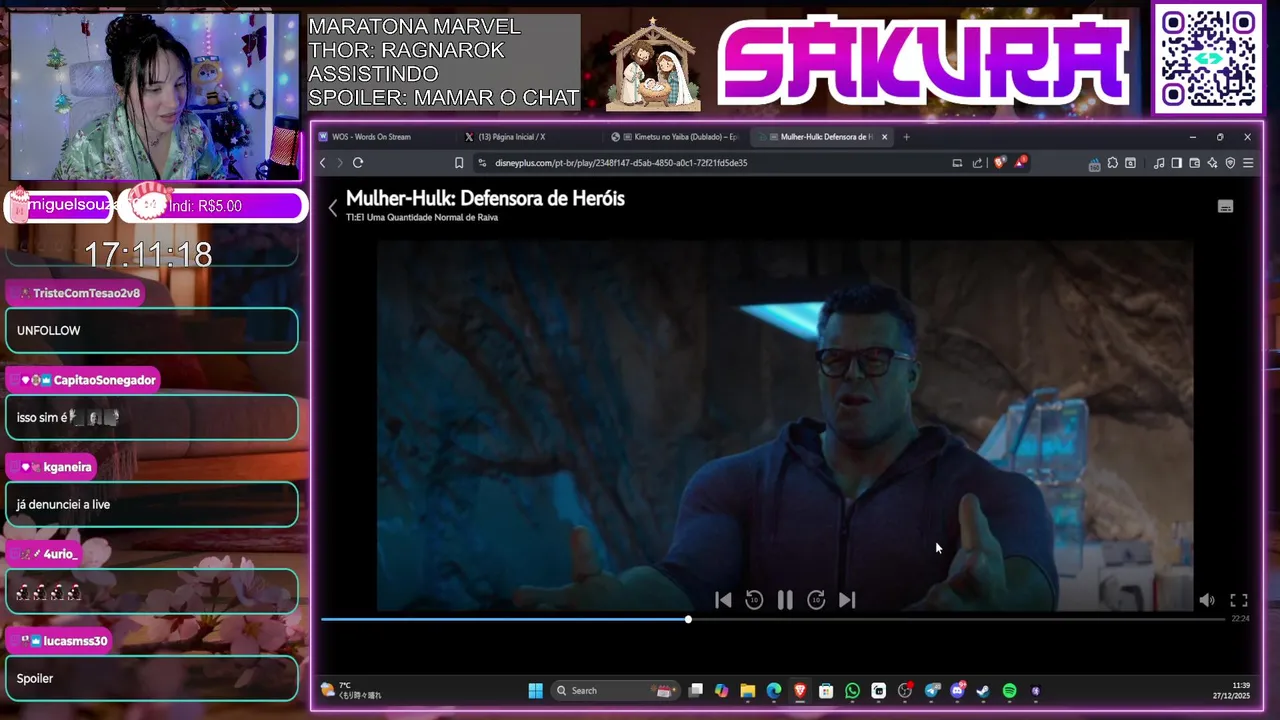Go back using arrow beside Mulher-Hulk title
The image size is (1280, 720).
[333, 208]
